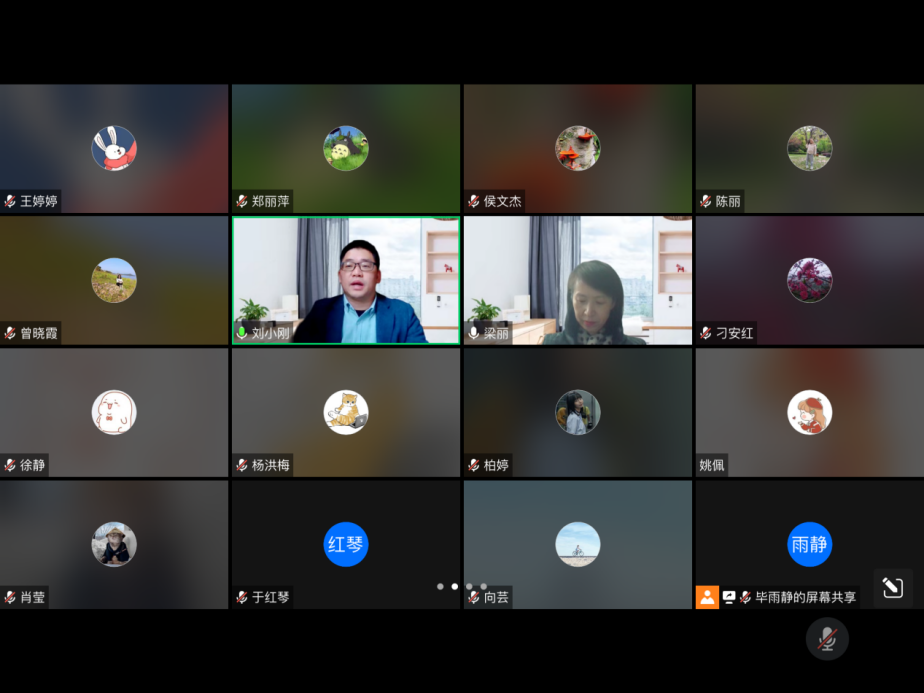Click 曾晓霞's hillside photo avatar
Image resolution: width=924 pixels, height=693 pixels.
(114, 280)
